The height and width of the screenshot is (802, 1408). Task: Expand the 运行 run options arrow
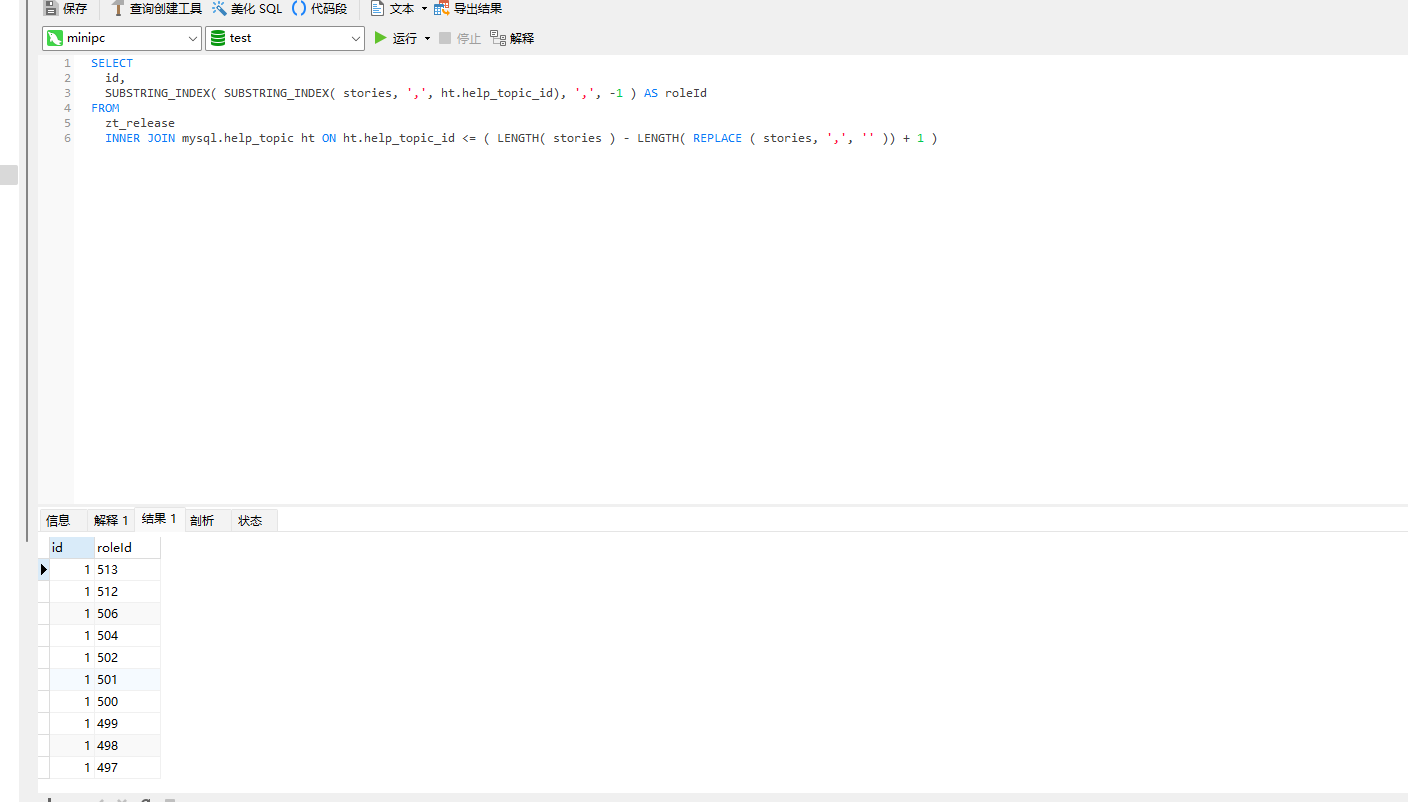[427, 38]
